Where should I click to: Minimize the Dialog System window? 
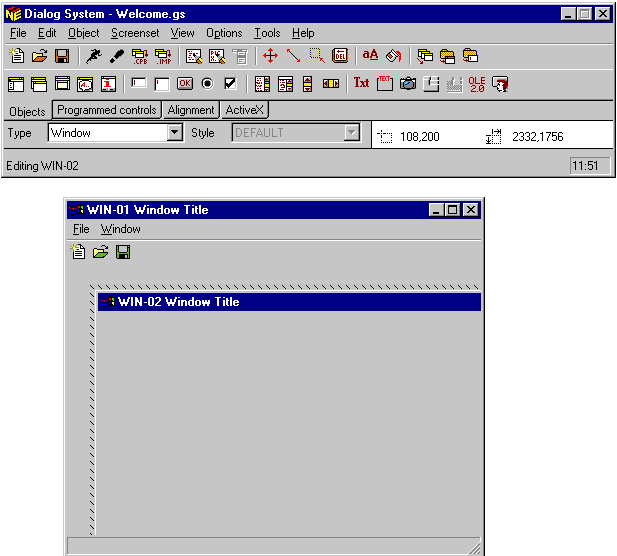(x=568, y=14)
